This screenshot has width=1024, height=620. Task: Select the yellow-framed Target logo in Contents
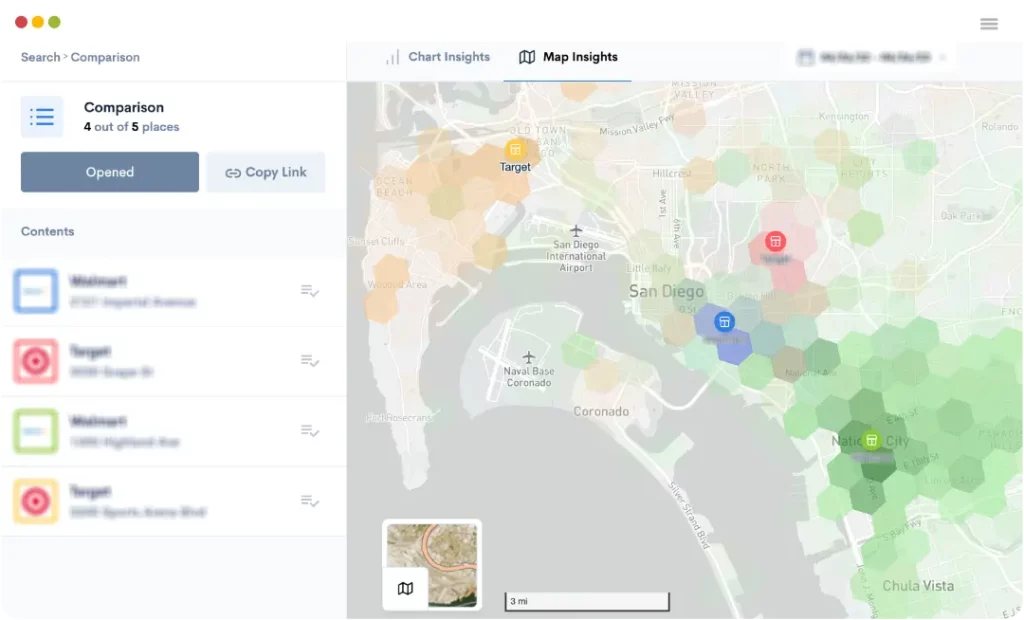[35, 501]
